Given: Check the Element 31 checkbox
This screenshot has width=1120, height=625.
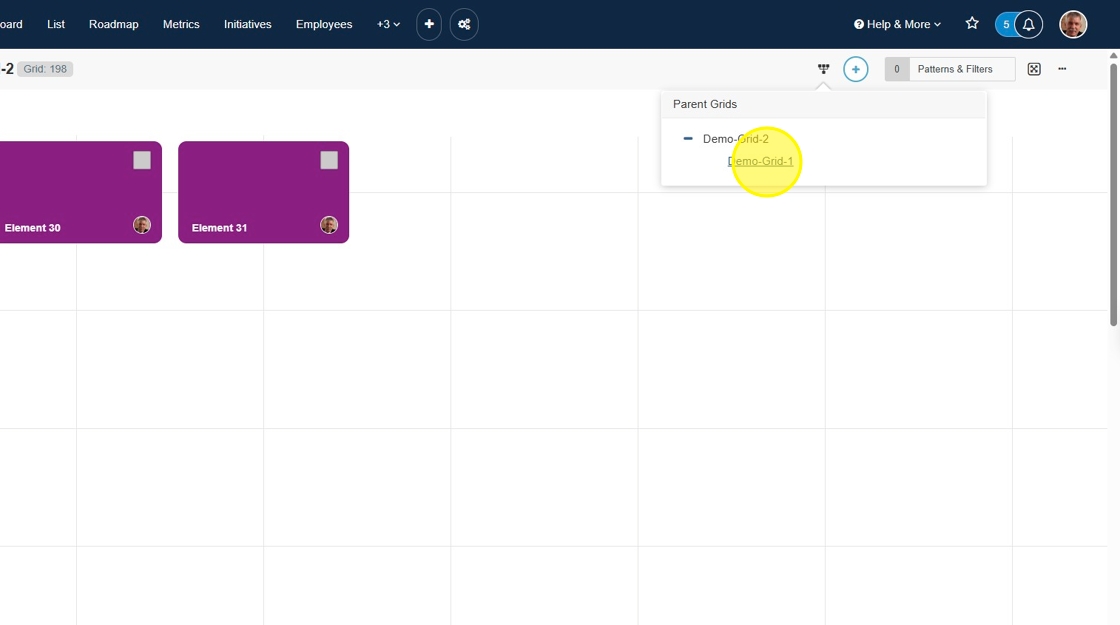Looking at the screenshot, I should coord(329,160).
